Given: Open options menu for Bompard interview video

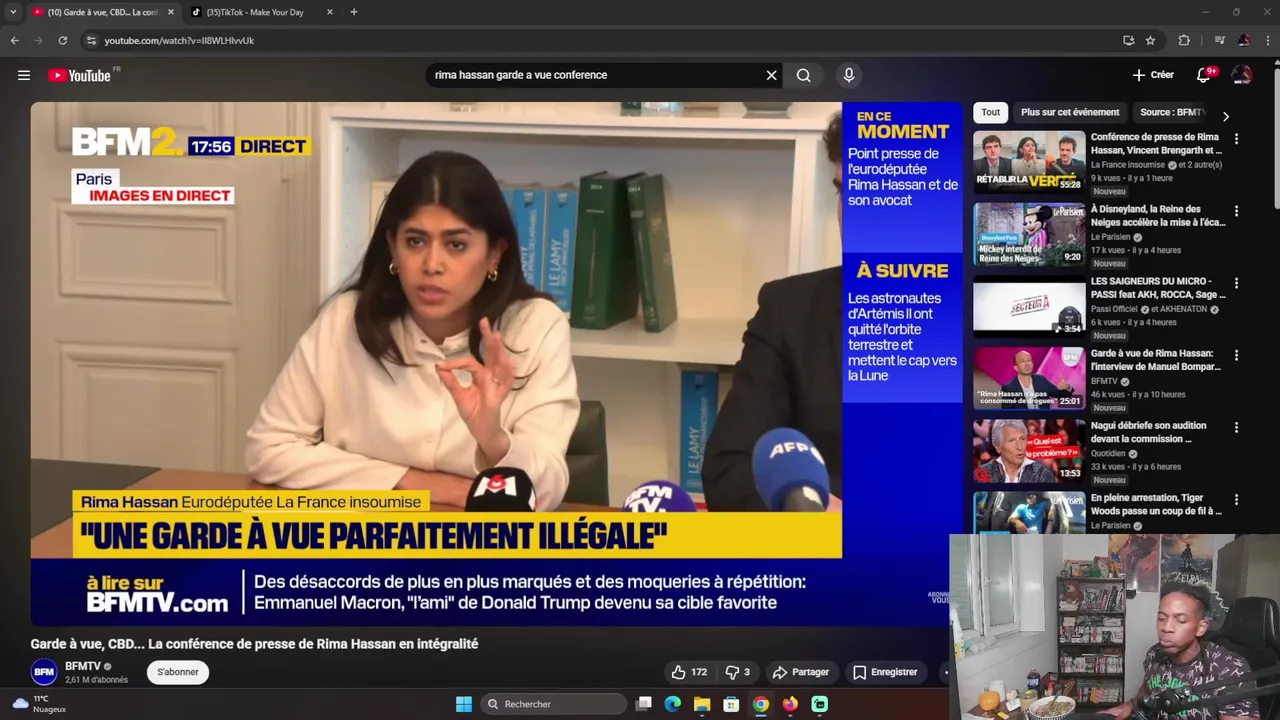Looking at the screenshot, I should [1236, 355].
